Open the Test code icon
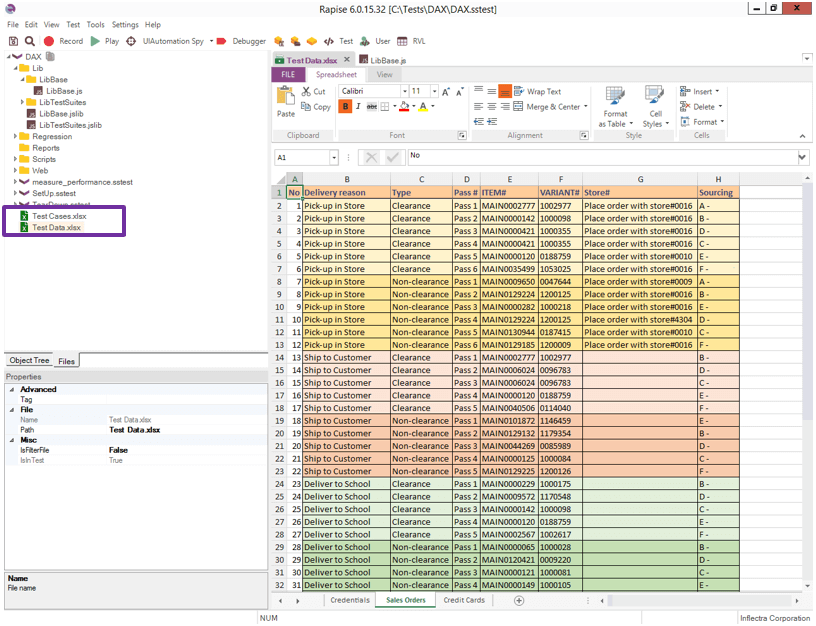The height and width of the screenshot is (626, 816). (329, 41)
